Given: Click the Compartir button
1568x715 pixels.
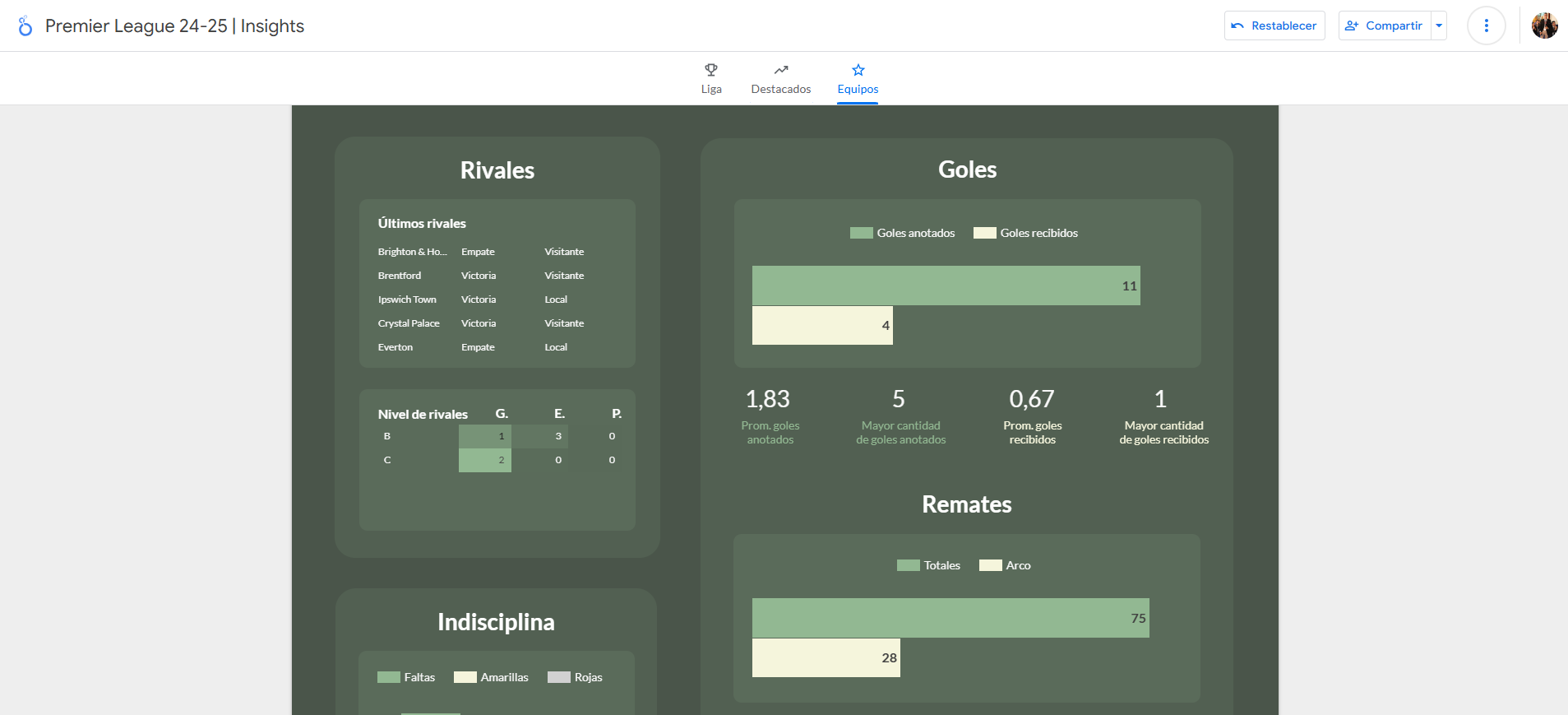Looking at the screenshot, I should (x=1385, y=26).
